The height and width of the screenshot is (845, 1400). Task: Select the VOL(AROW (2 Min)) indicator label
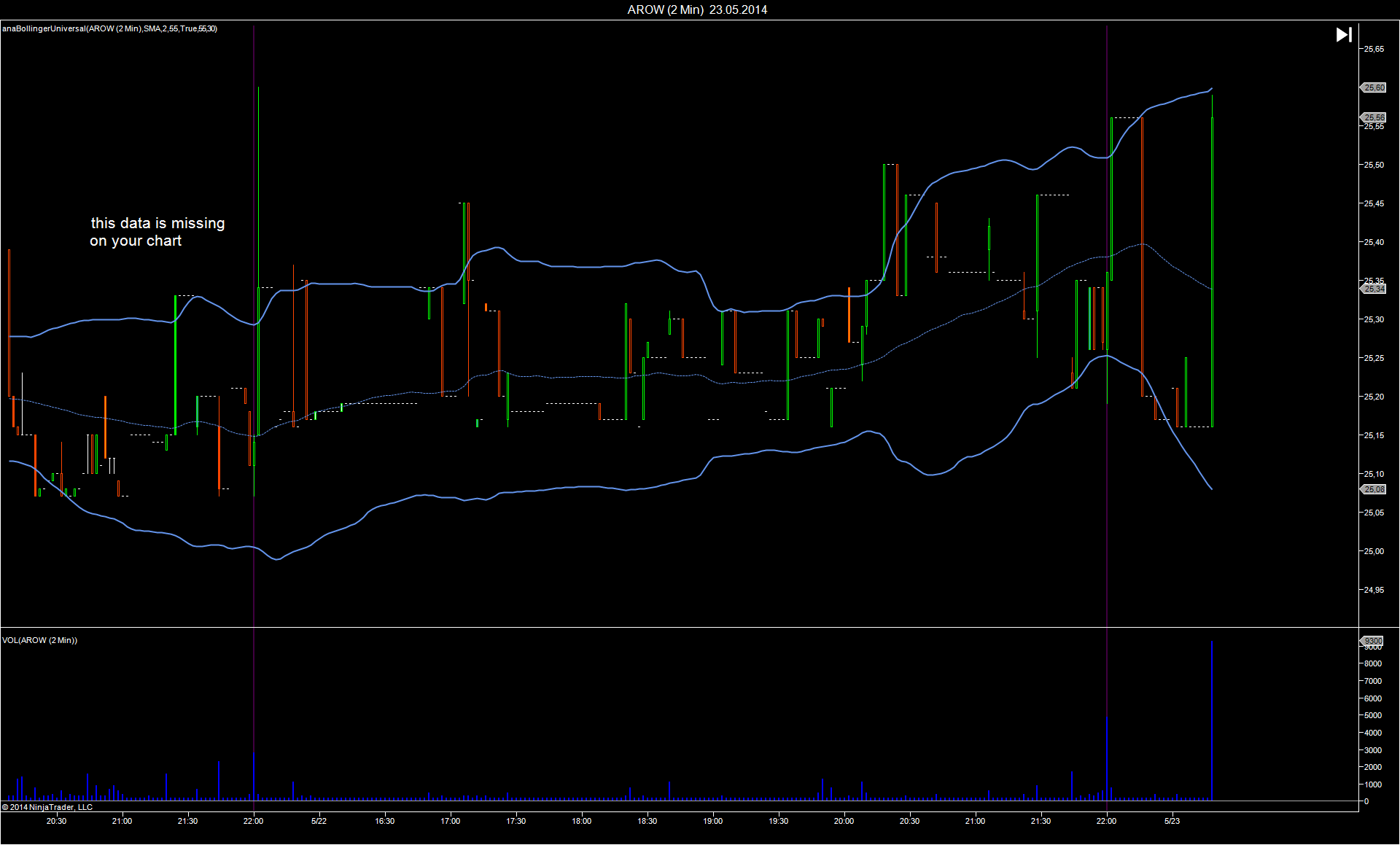click(39, 640)
